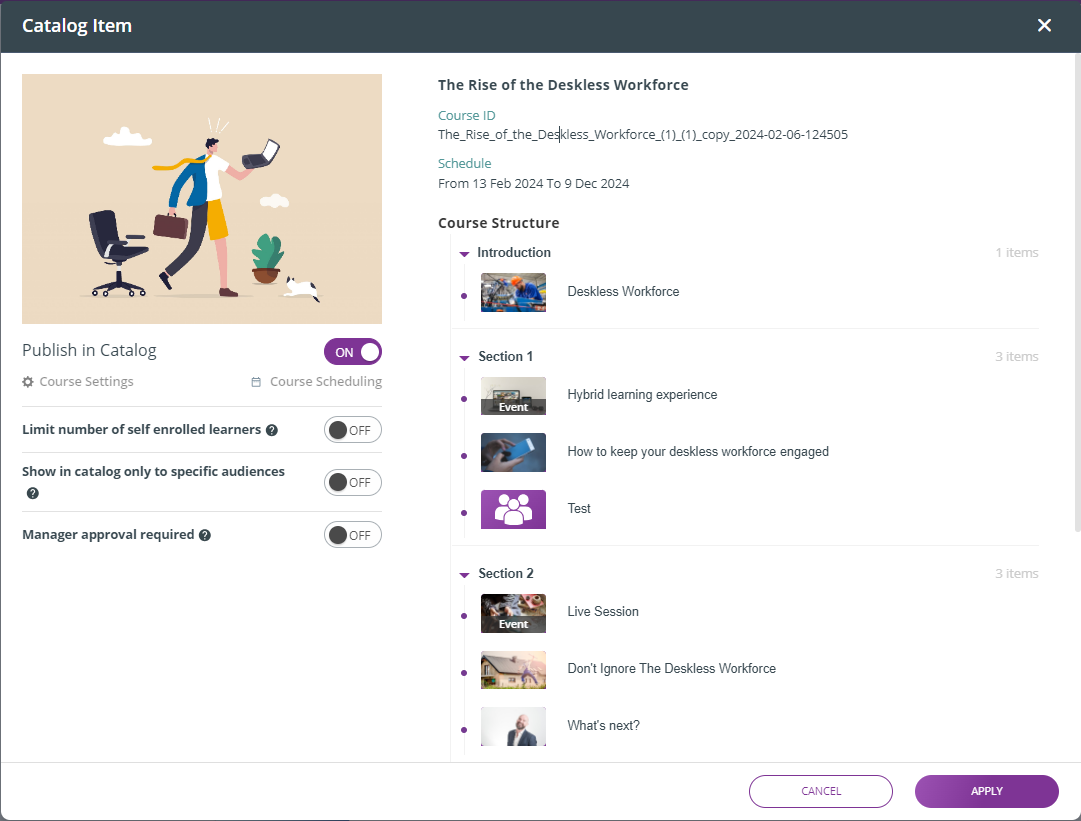Click help icon under Show in catalog only

(x=33, y=493)
